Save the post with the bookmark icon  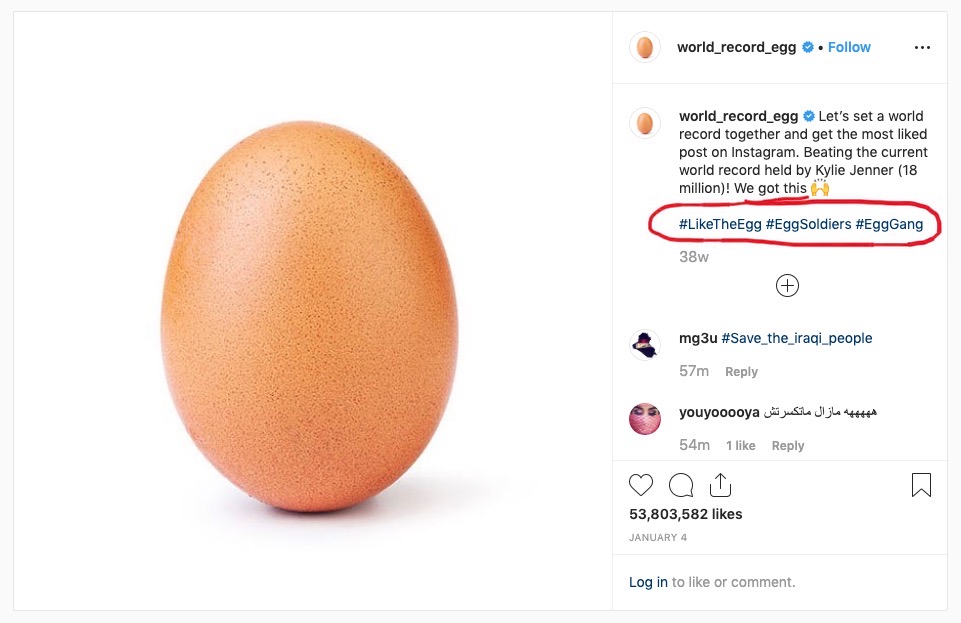(921, 485)
